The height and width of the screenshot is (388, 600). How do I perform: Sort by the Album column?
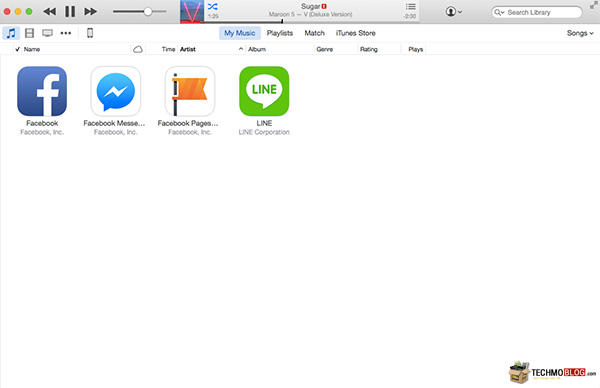(x=257, y=49)
